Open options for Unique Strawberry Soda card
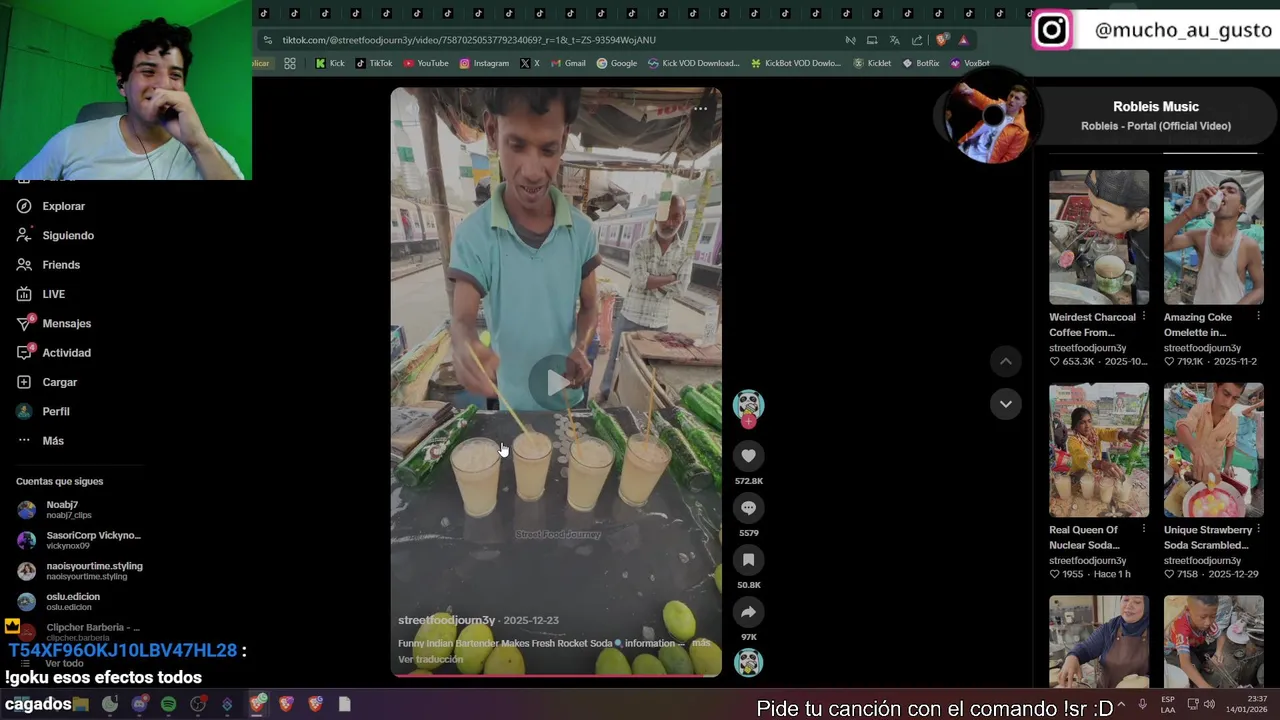Viewport: 1280px width, 720px height. 1259,530
